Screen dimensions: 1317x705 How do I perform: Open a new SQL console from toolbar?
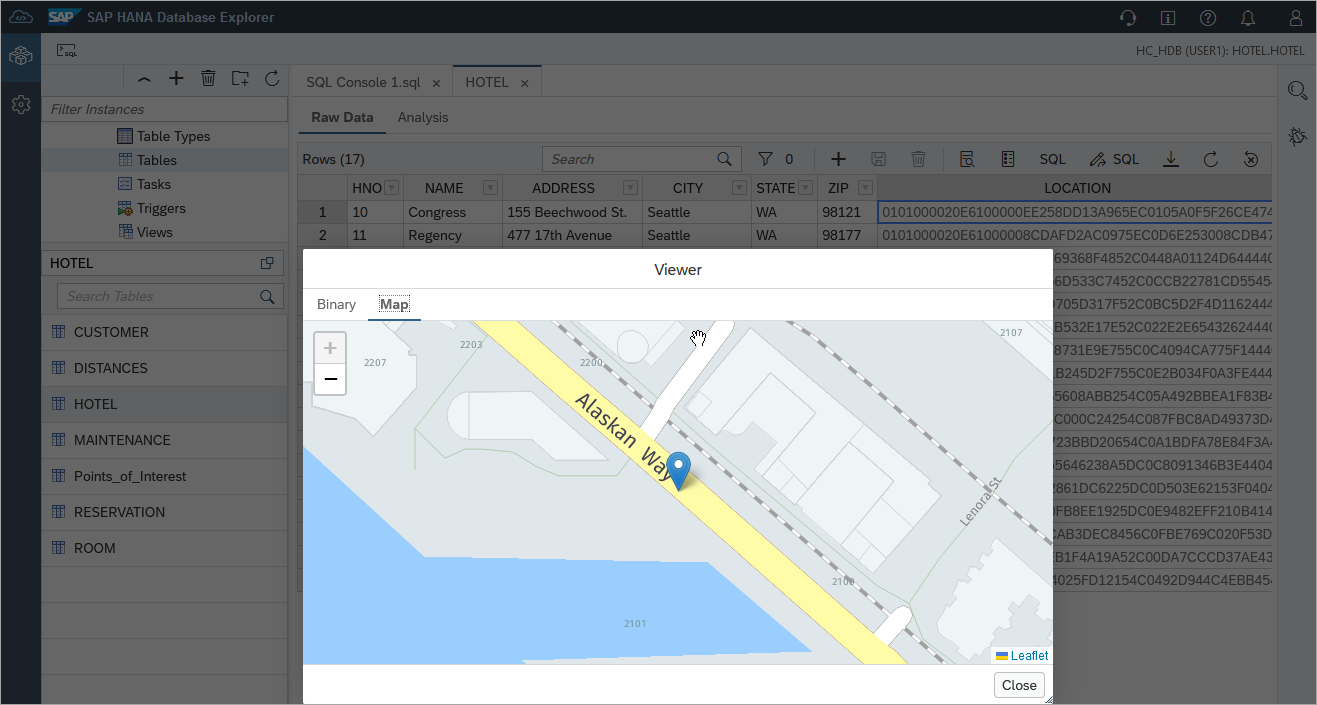point(66,50)
